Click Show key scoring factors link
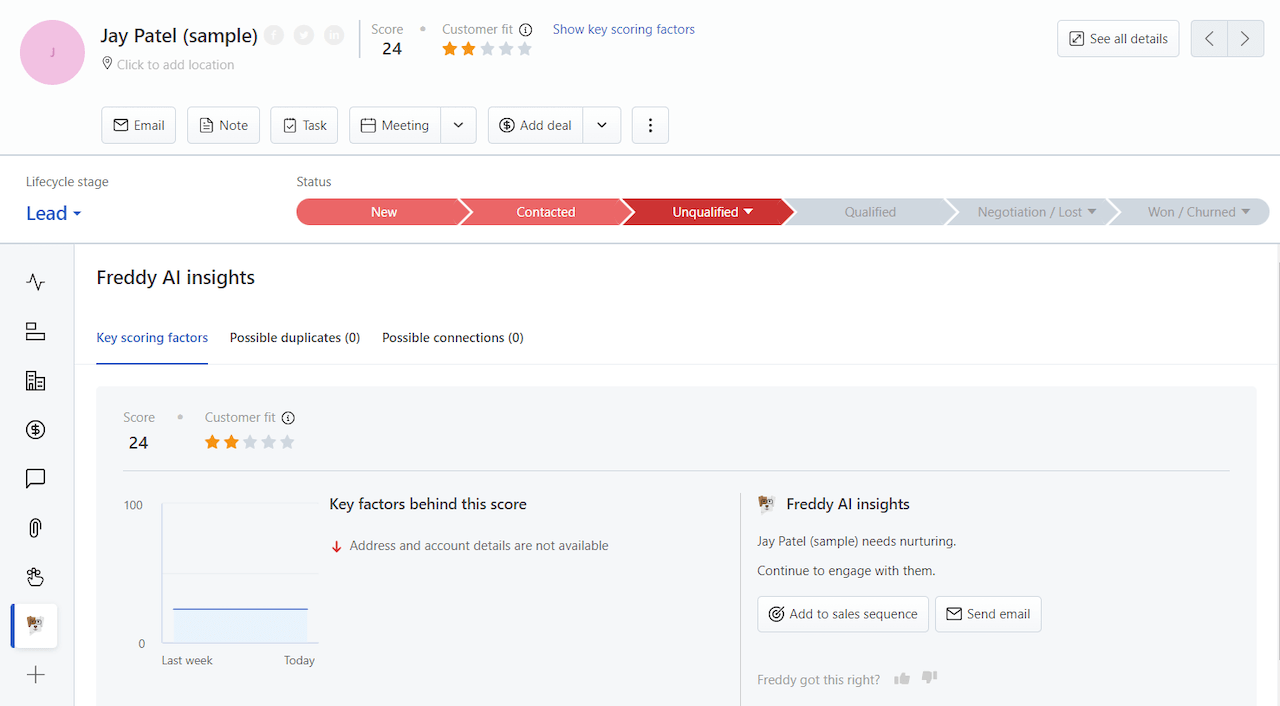Screen dimensions: 1280x706 coord(623,29)
